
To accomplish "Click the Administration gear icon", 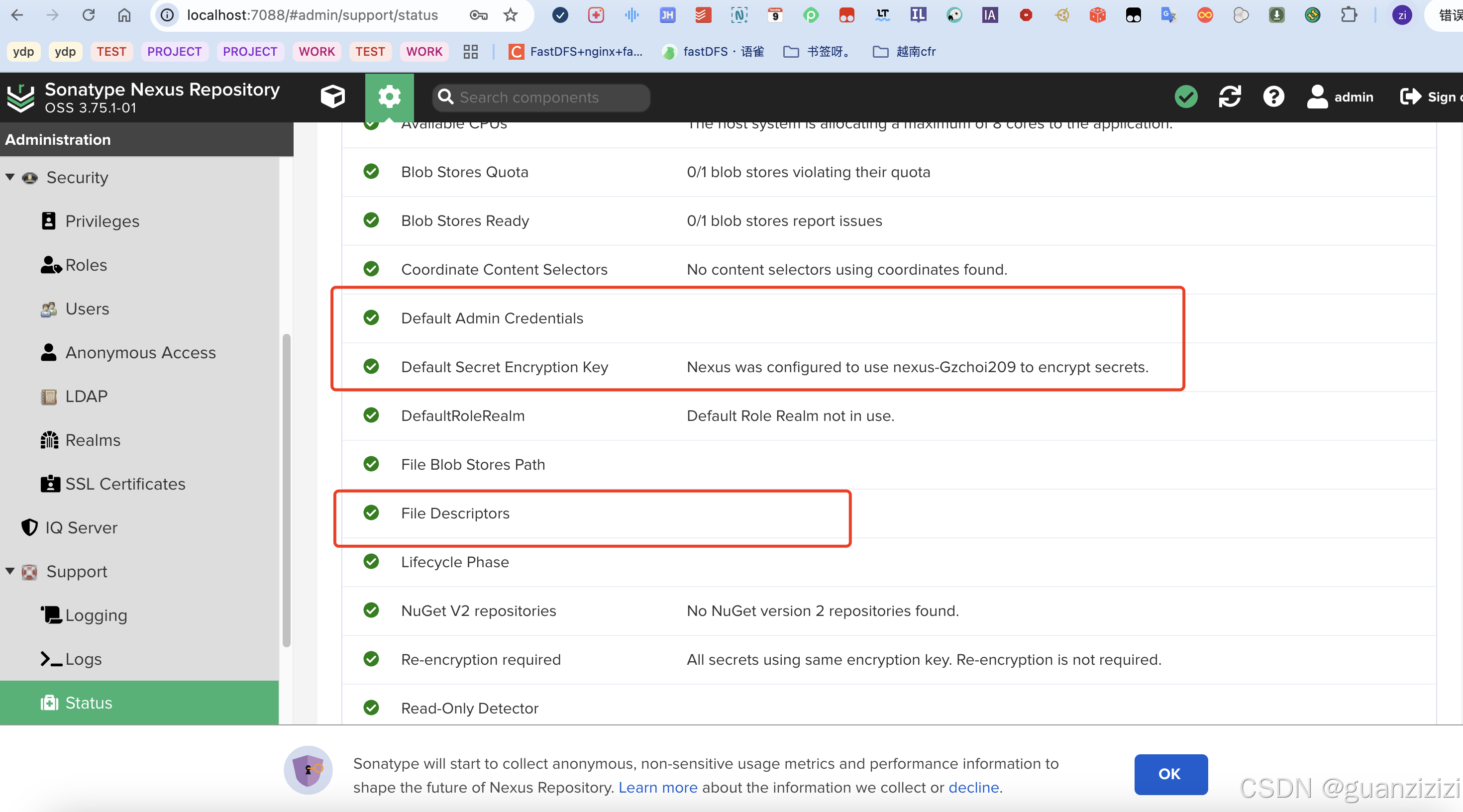I will coord(390,97).
